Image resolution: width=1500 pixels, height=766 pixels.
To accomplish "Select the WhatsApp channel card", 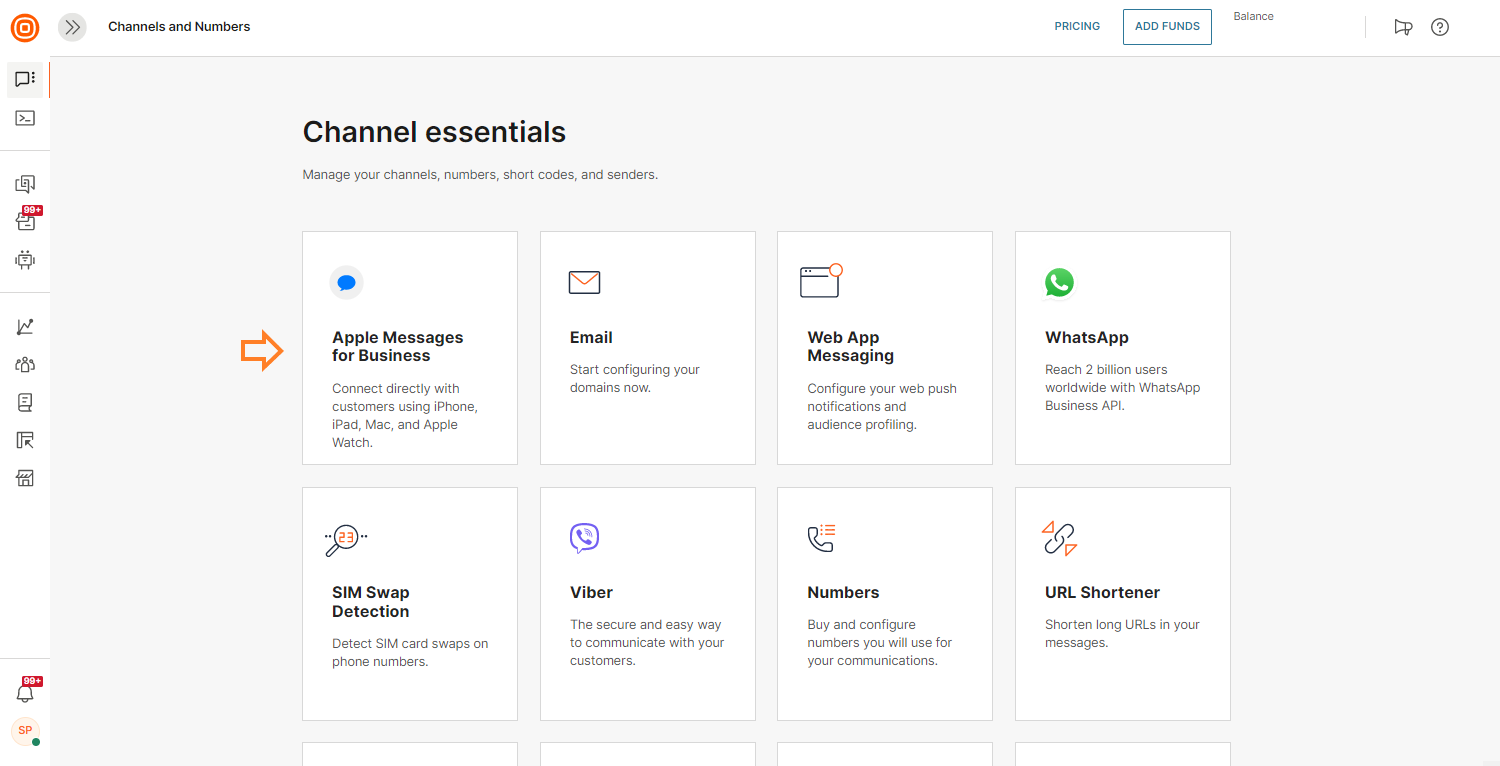I will [x=1122, y=348].
